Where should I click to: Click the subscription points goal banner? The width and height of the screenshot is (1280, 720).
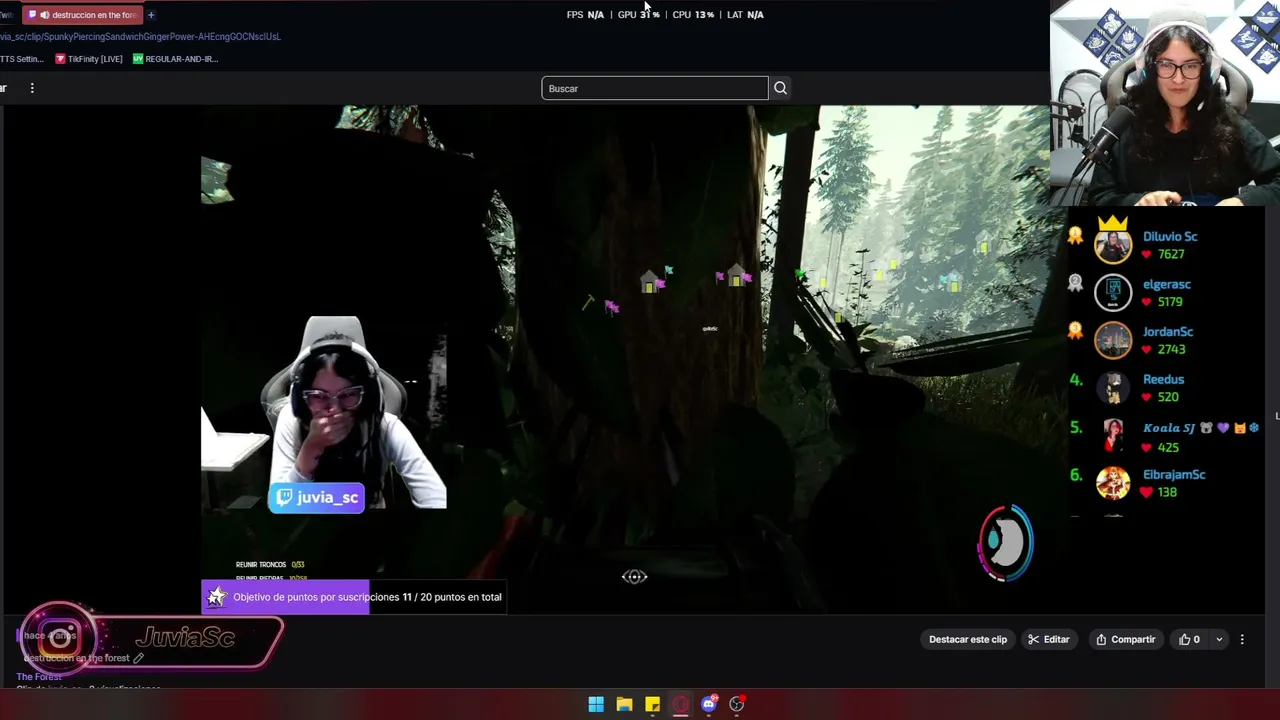pyautogui.click(x=354, y=597)
